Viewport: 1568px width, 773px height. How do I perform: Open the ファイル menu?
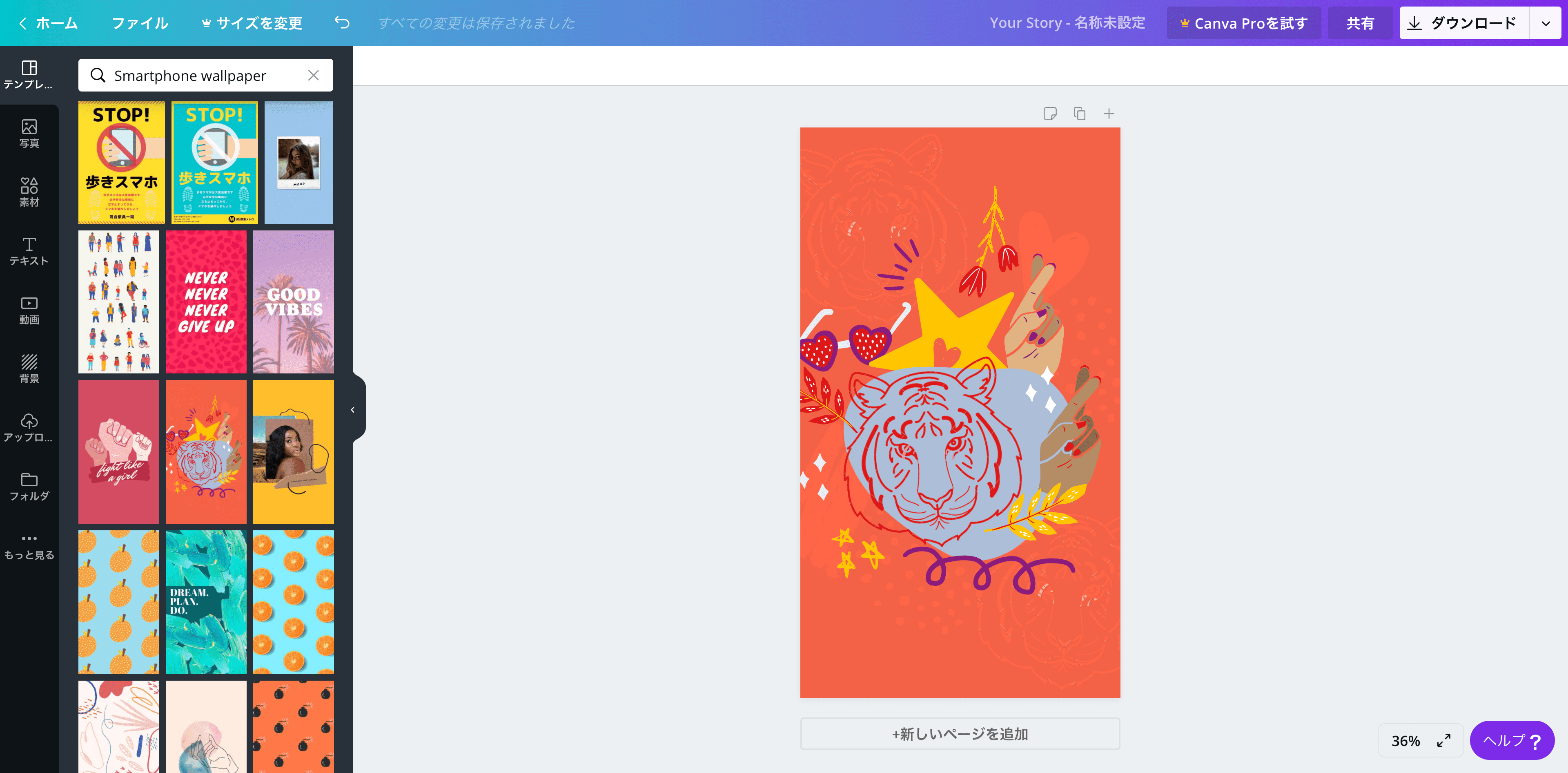[x=140, y=22]
